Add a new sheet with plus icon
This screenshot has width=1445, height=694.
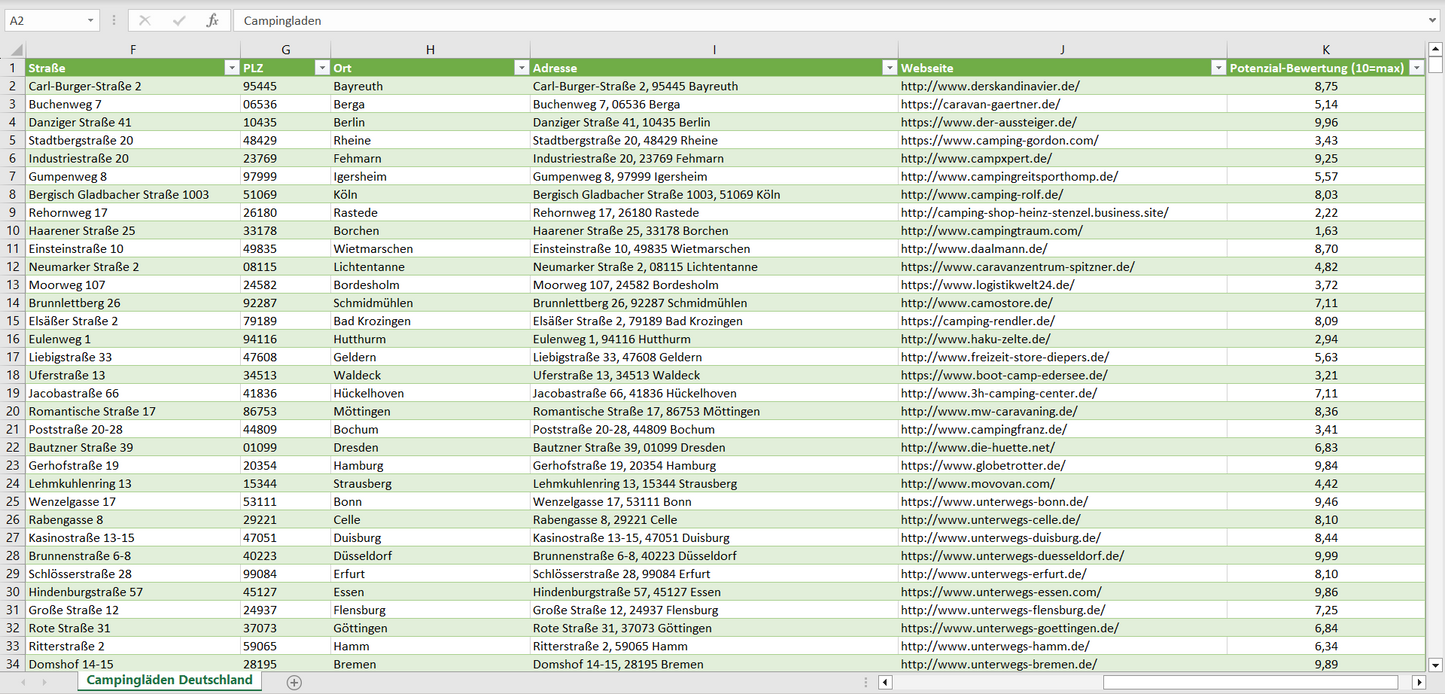(294, 682)
